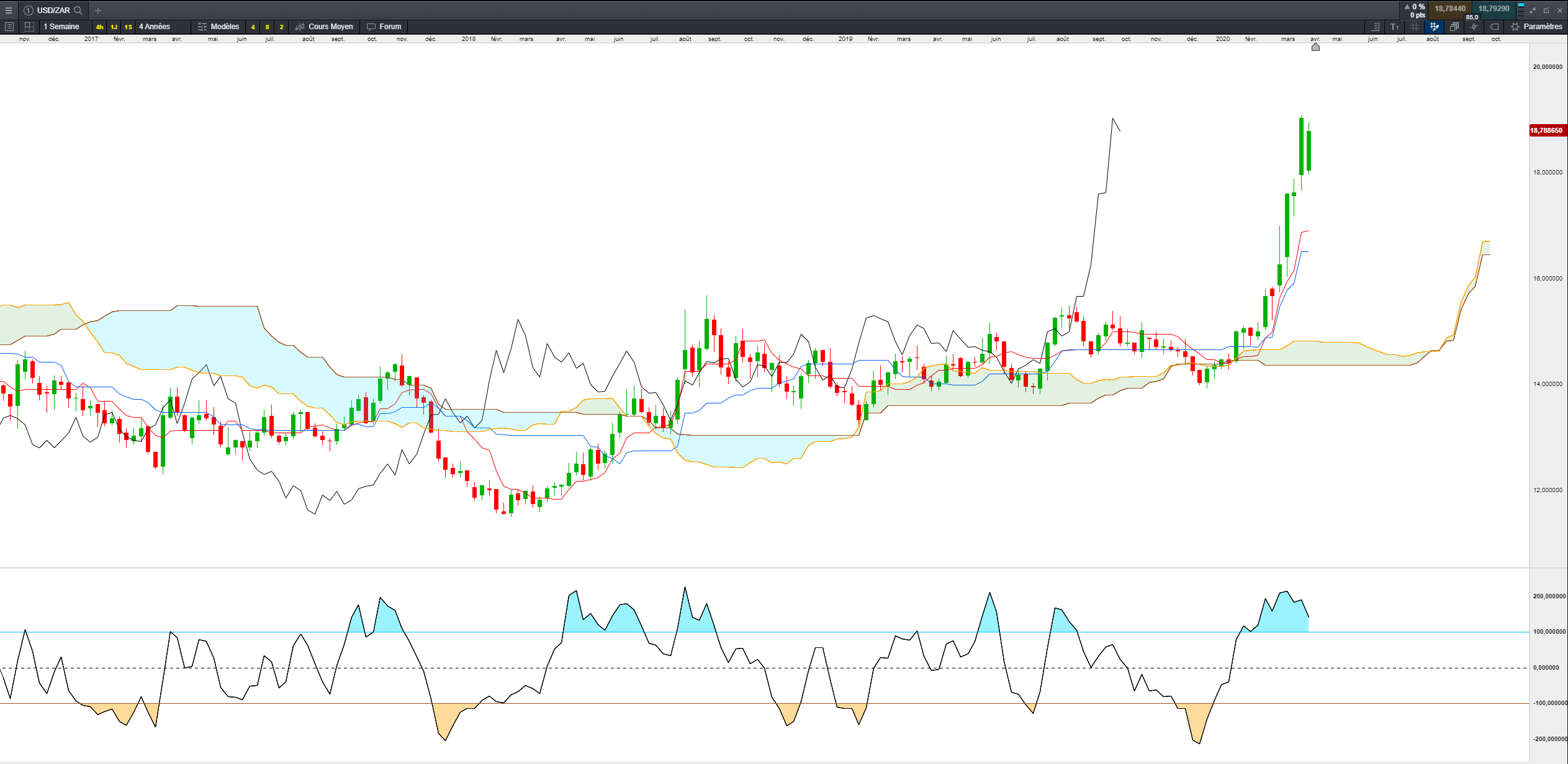Click the 2019 label on time axis

[x=845, y=38]
